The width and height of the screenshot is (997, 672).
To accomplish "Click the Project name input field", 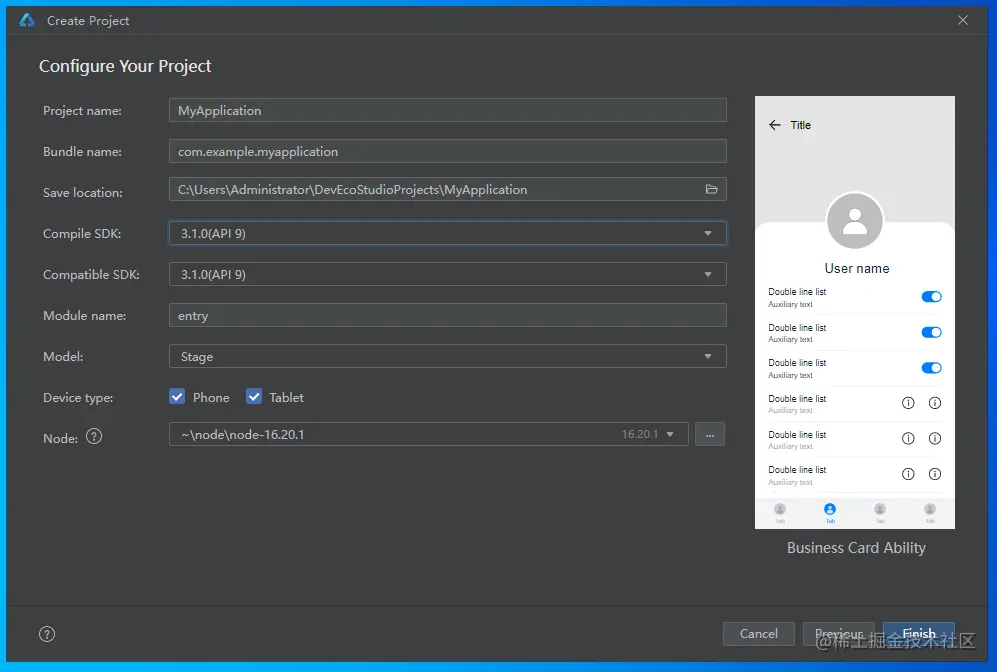I will 448,110.
